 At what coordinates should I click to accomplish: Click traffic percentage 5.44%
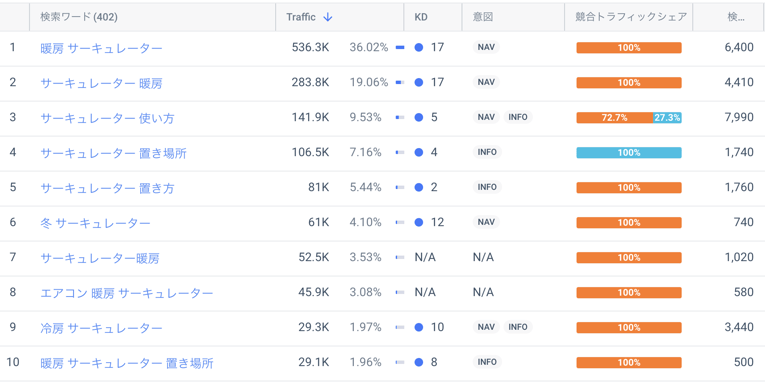point(365,187)
